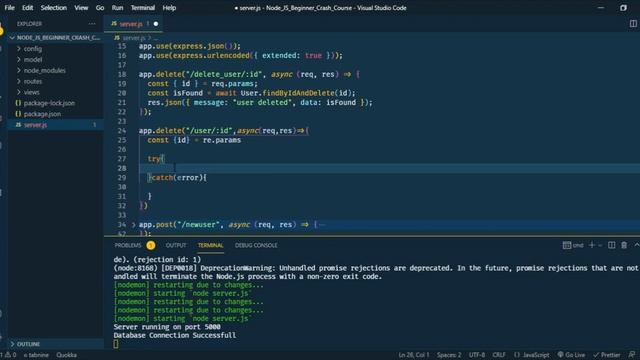The height and width of the screenshot is (360, 640).
Task: Split the terminal pane
Action: (x=611, y=245)
